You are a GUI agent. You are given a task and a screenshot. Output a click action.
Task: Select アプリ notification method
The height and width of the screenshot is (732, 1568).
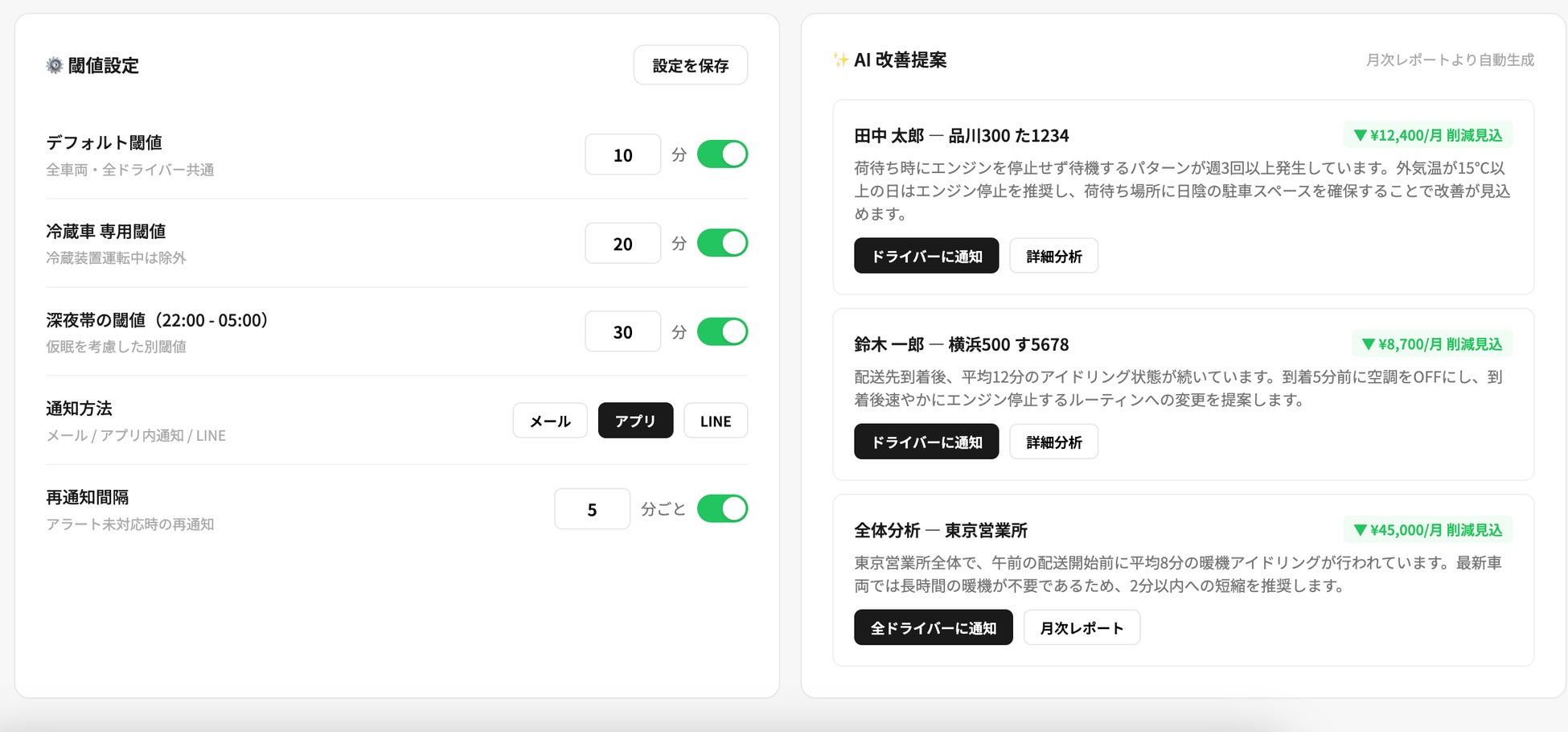635,421
